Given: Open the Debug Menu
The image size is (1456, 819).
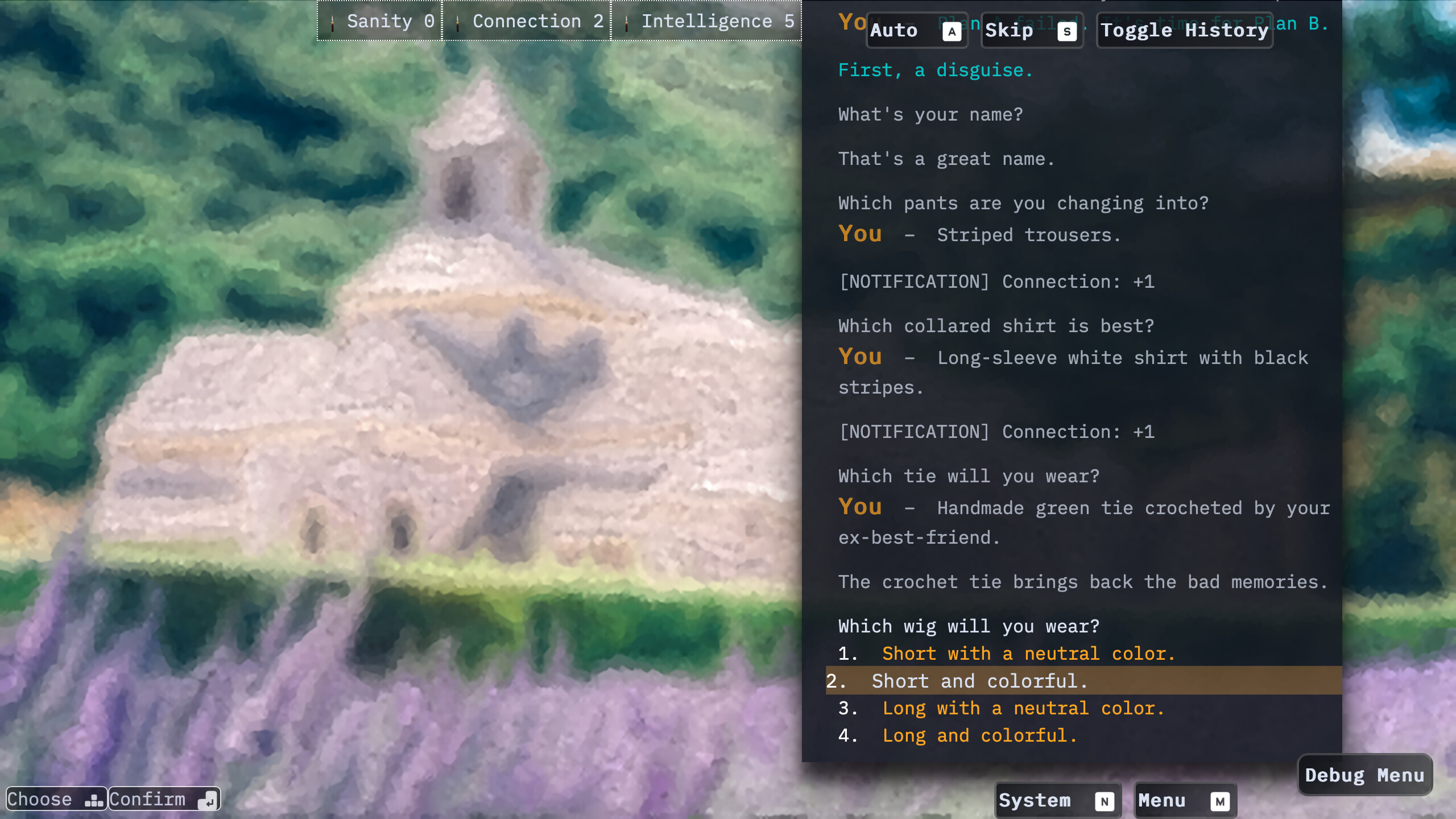Looking at the screenshot, I should 1366,775.
